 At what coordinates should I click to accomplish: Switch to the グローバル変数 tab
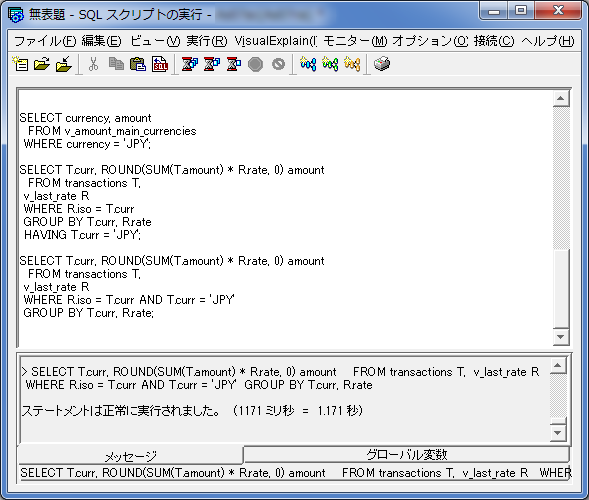(407, 455)
